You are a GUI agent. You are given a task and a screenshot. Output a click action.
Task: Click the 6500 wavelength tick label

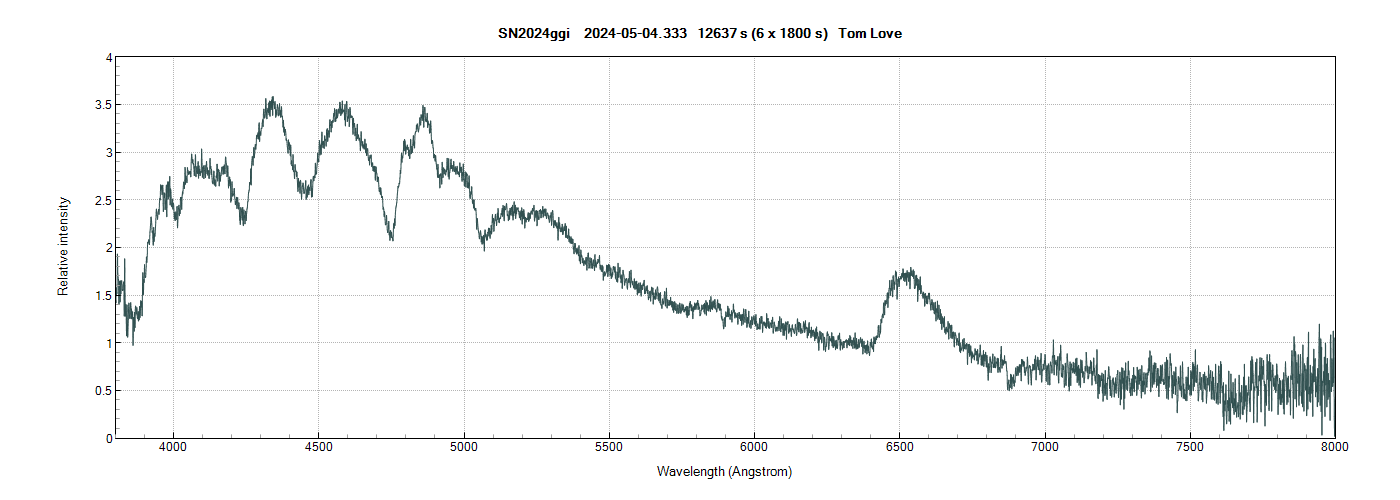[x=899, y=447]
